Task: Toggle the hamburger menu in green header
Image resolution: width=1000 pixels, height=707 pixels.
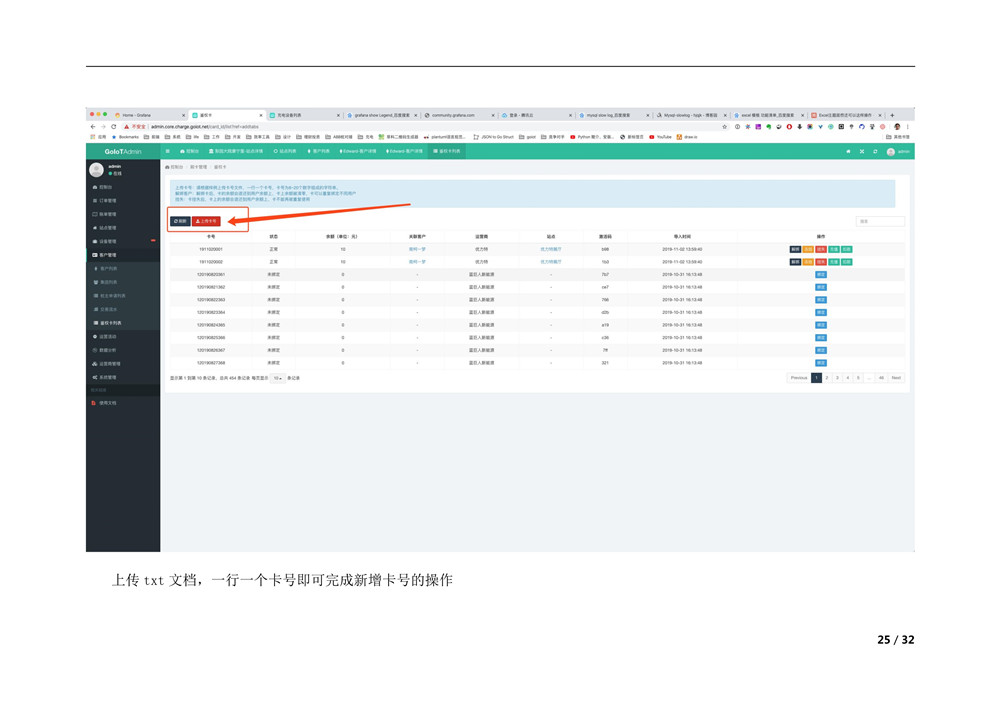Action: (167, 152)
